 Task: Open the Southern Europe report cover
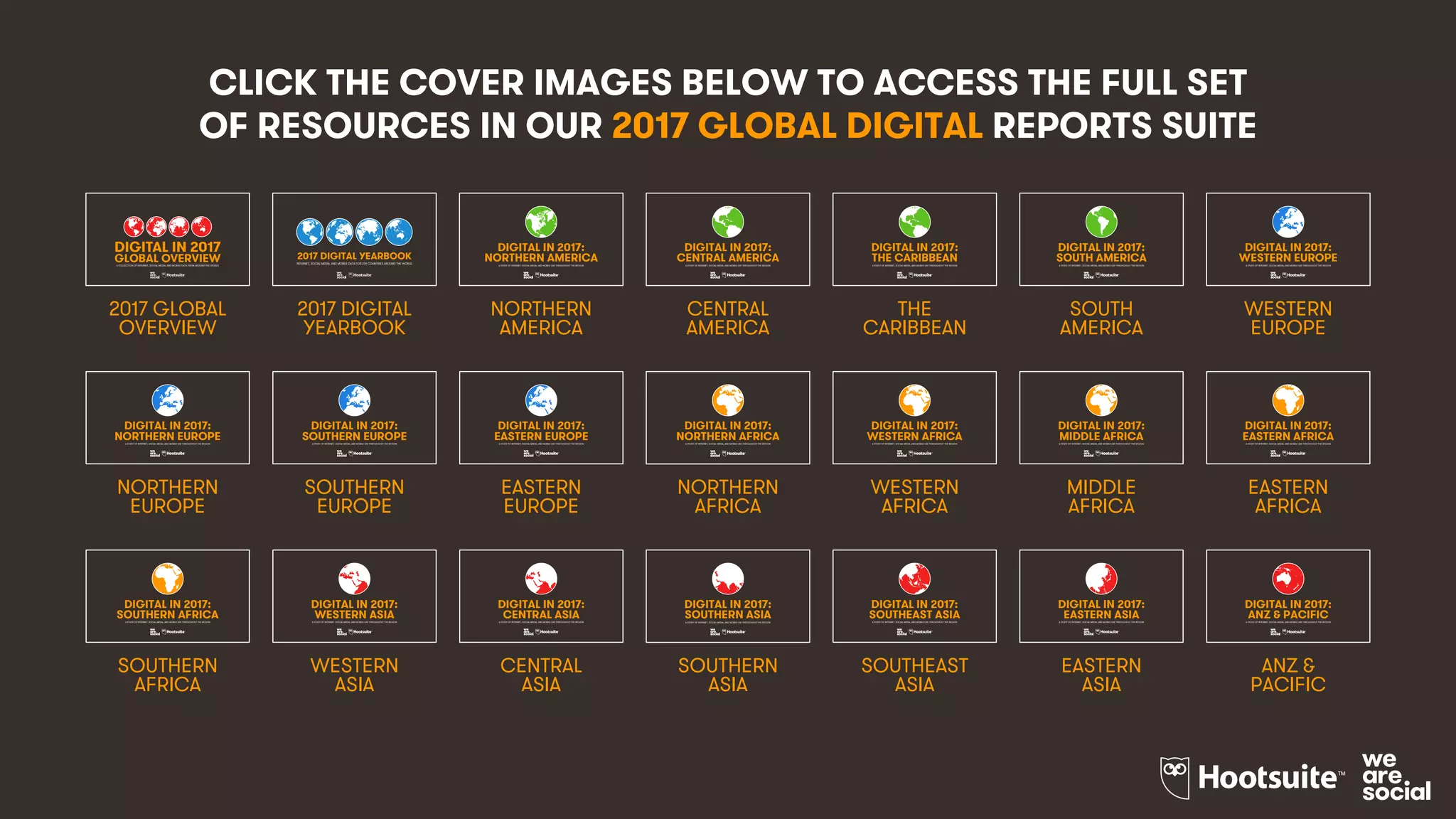[355, 418]
